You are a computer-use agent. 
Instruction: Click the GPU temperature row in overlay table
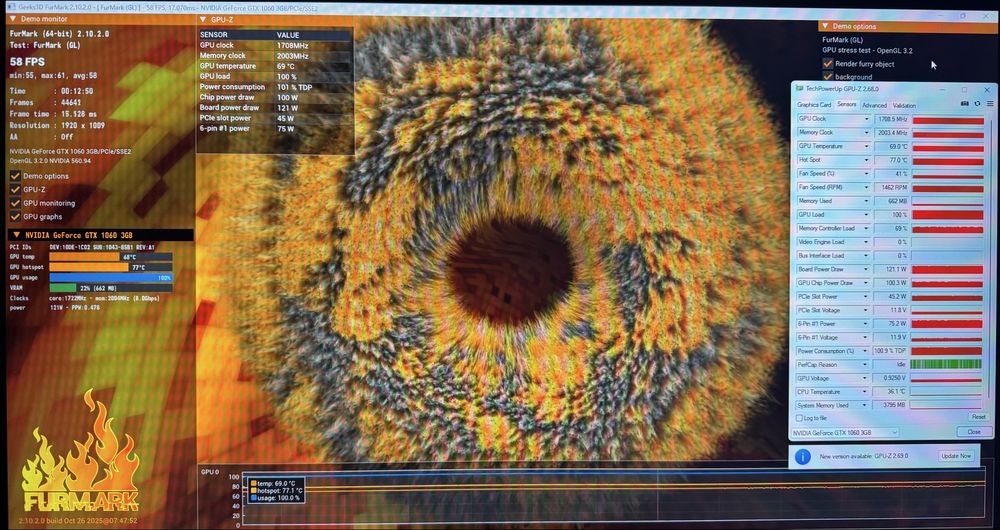point(275,66)
